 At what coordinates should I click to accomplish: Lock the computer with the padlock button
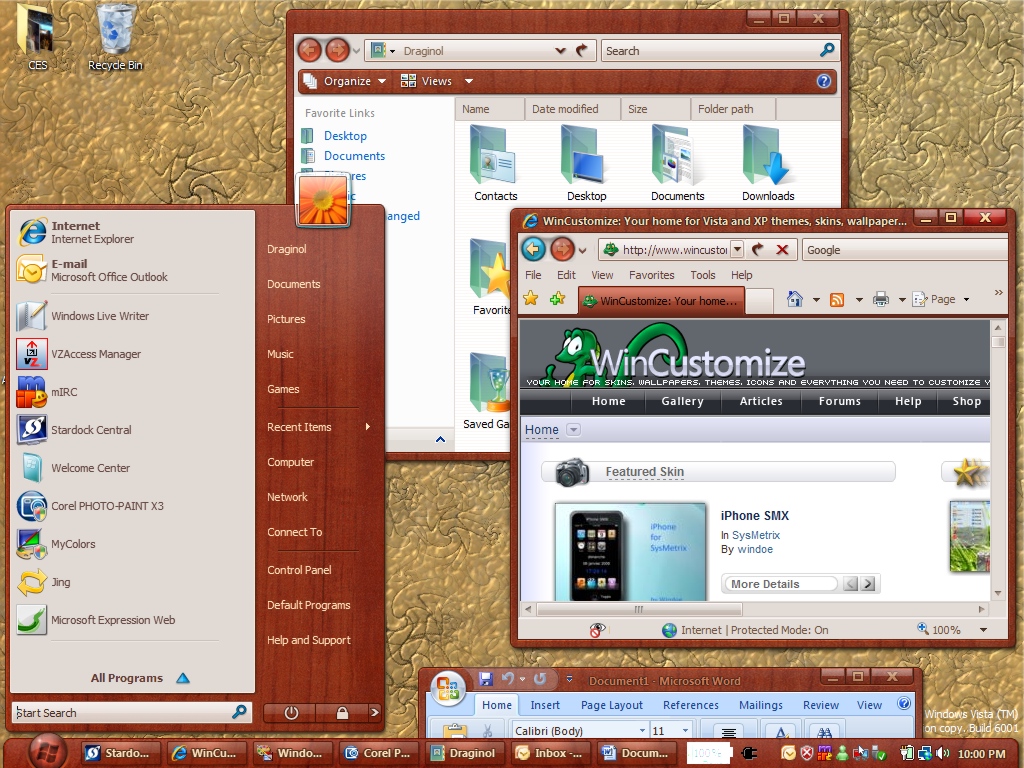click(x=342, y=712)
